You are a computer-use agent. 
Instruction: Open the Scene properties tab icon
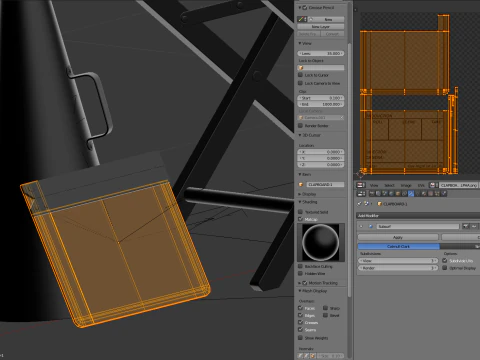tap(385, 193)
